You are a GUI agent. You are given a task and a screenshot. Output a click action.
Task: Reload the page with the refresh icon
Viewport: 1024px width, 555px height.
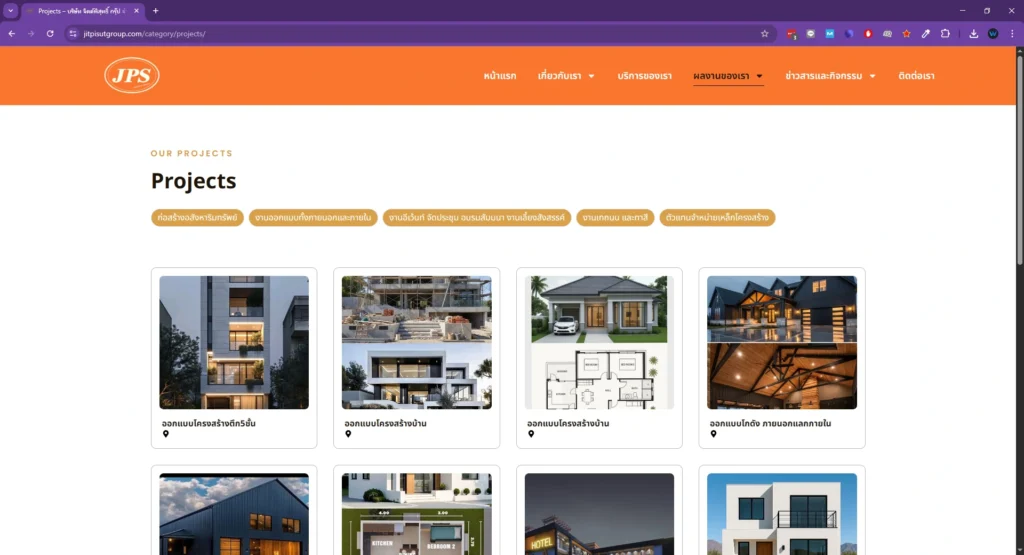click(x=50, y=33)
